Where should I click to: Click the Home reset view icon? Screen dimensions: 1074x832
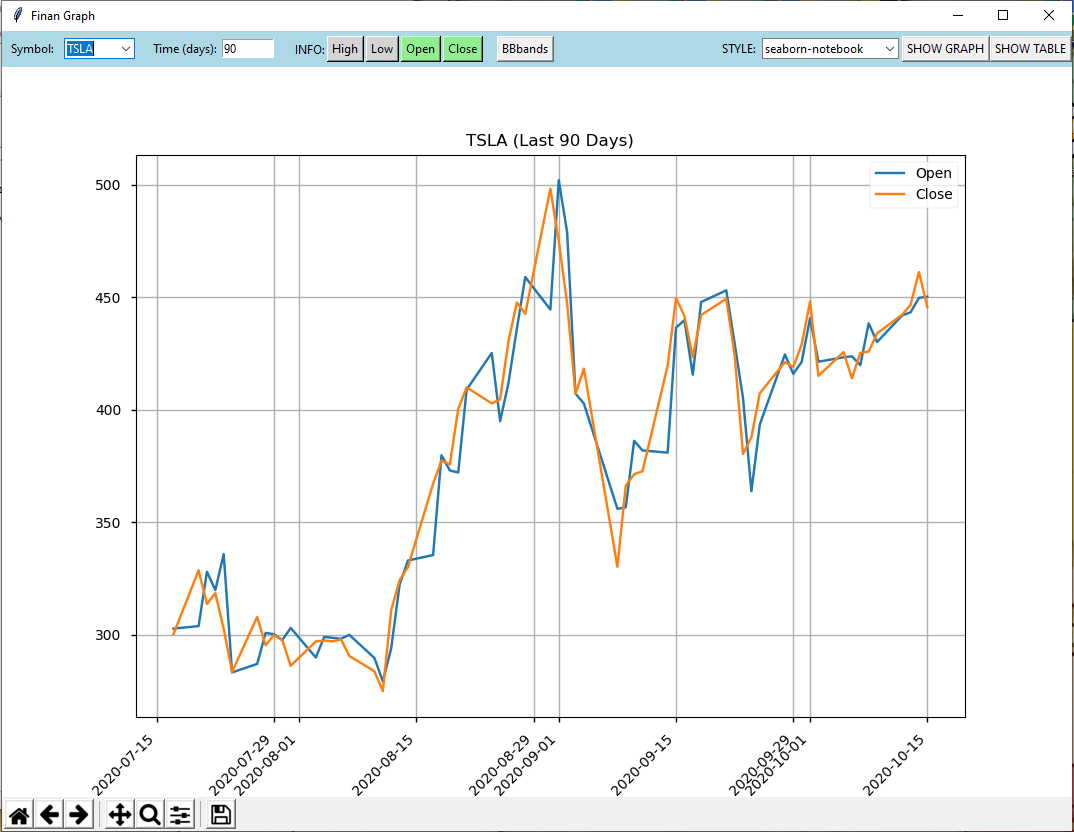[x=19, y=815]
